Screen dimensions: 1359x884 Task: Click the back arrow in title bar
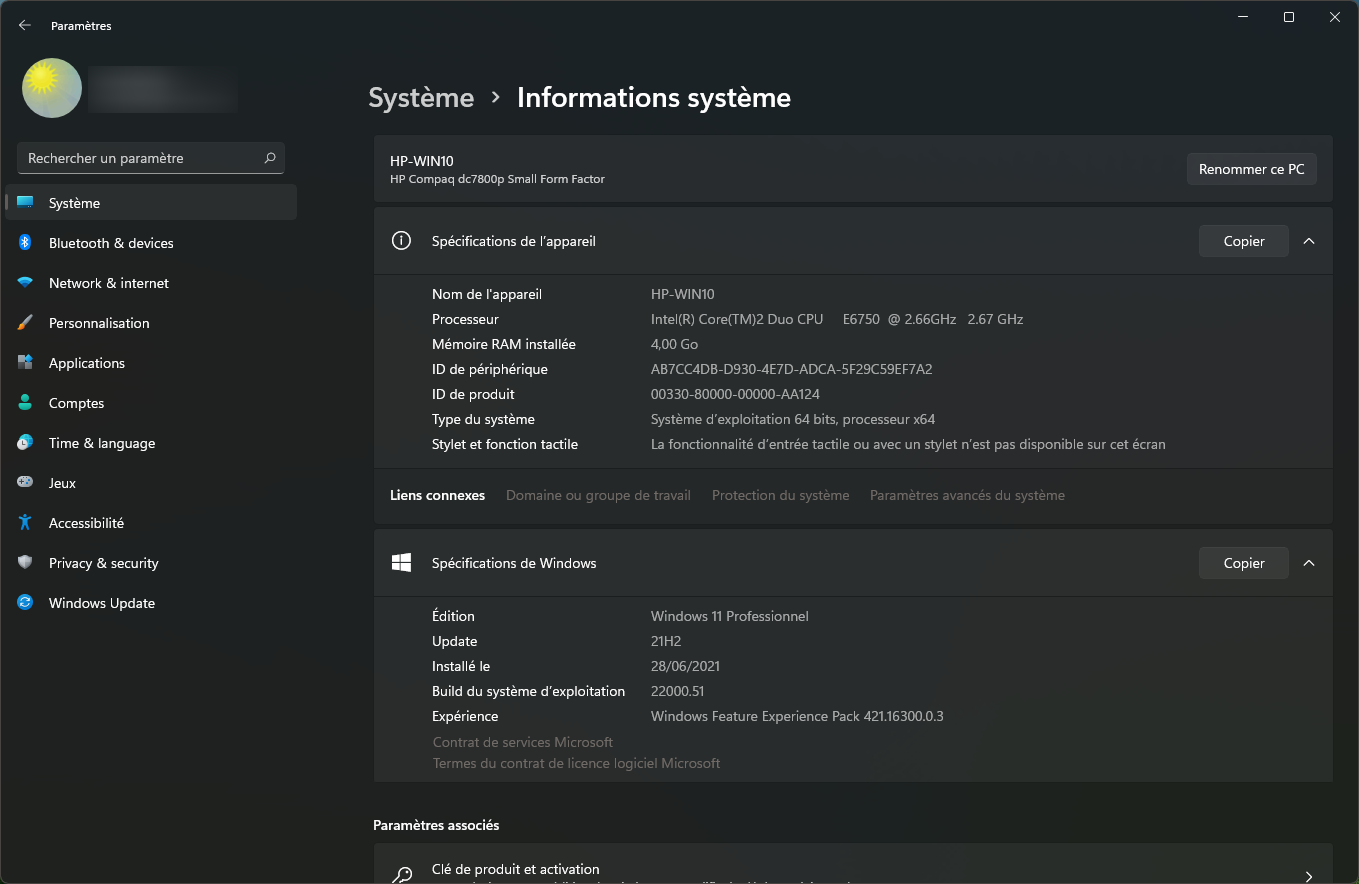[25, 26]
